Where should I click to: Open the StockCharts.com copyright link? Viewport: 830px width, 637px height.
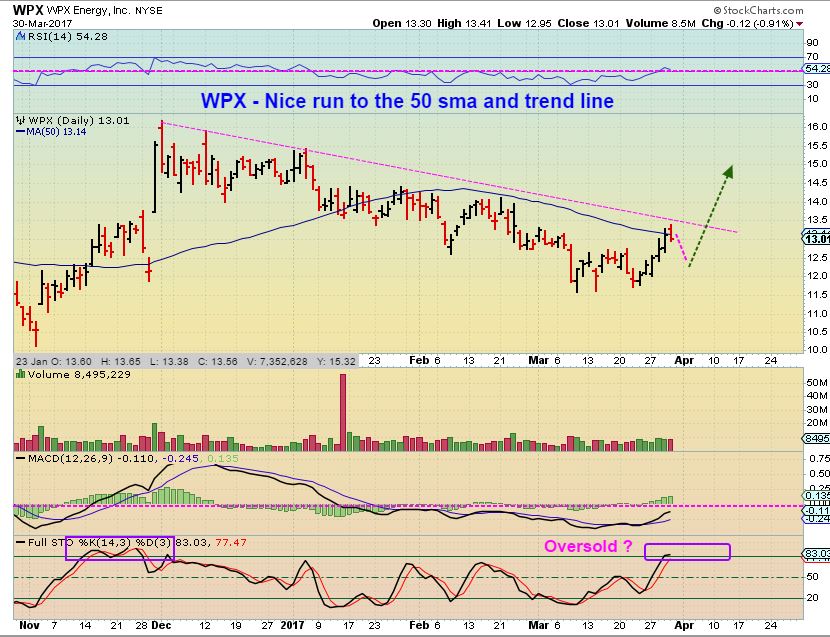tap(759, 10)
